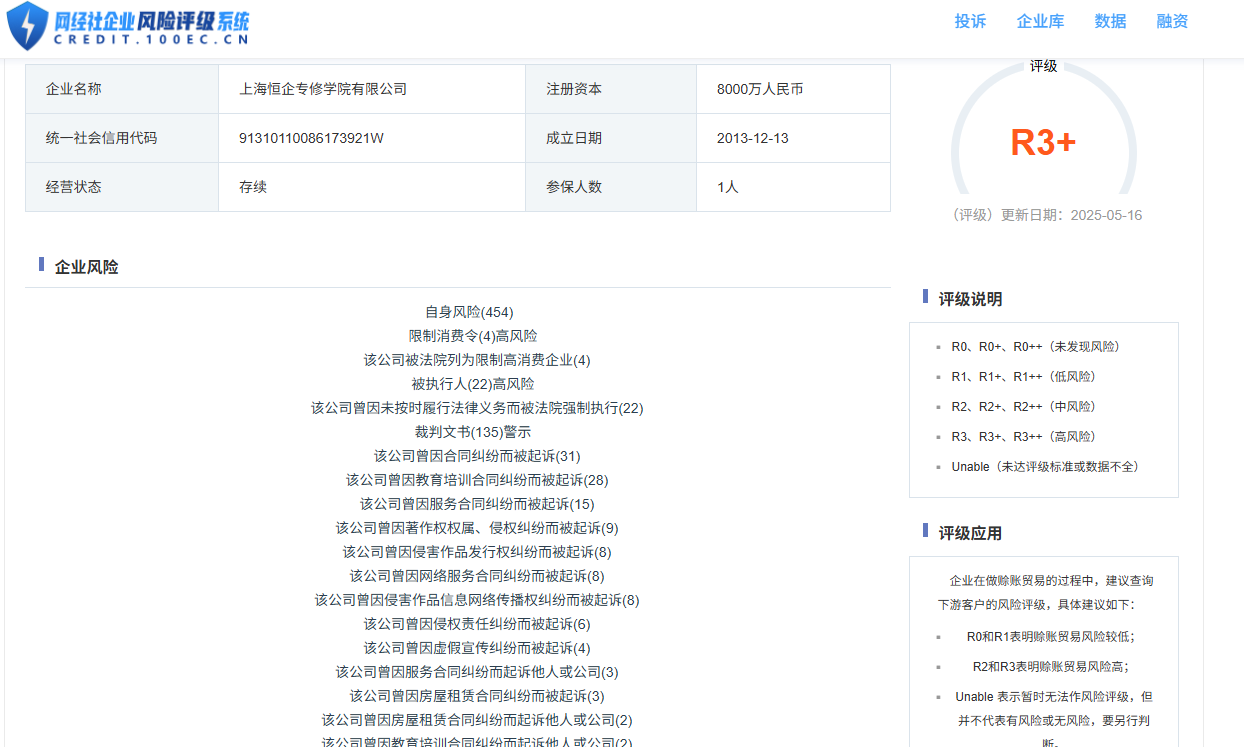Click 网络服务合同纠纷而被起诉(8) line

(477, 576)
